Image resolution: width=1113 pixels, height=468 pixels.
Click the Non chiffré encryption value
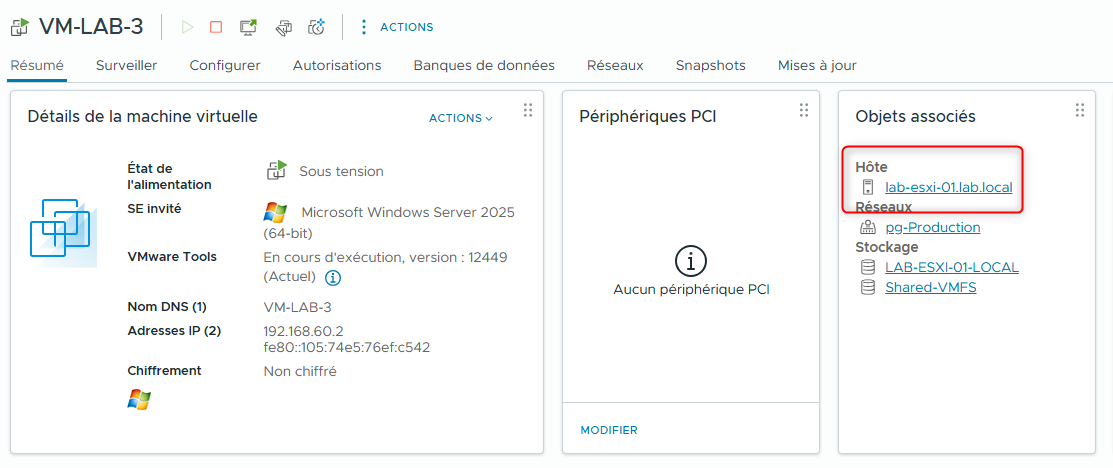pyautogui.click(x=300, y=371)
